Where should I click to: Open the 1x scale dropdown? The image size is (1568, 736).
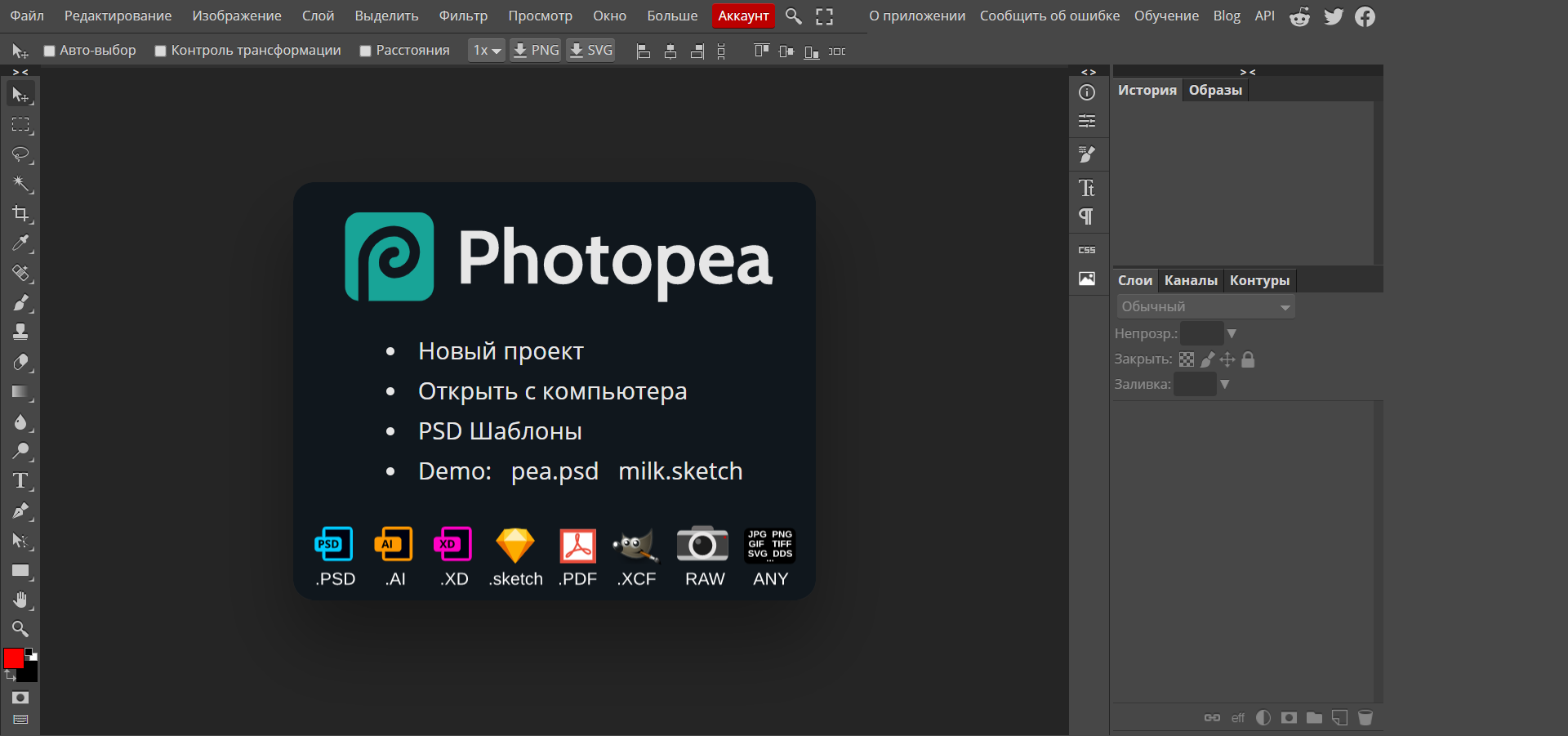click(x=487, y=51)
